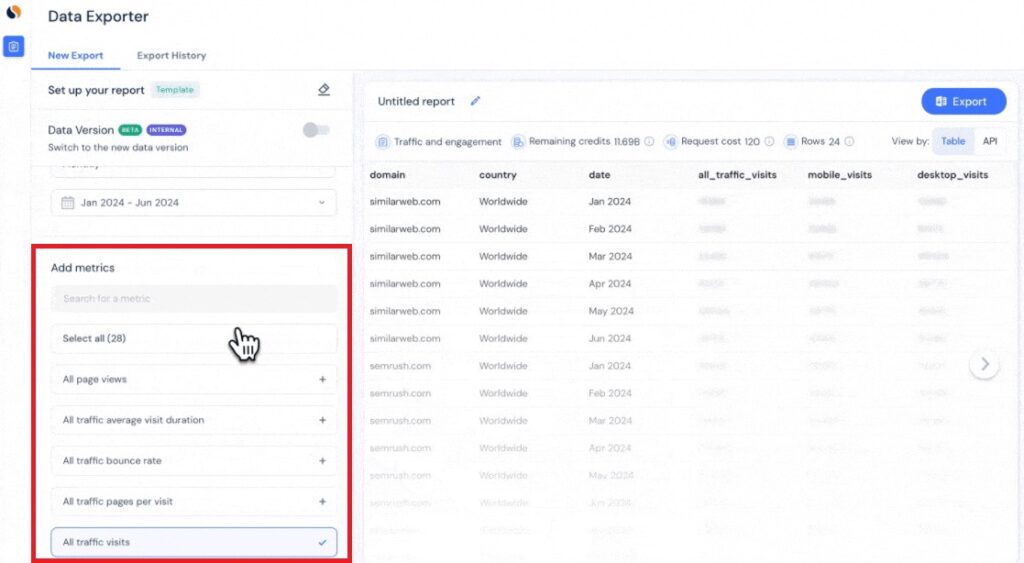
Task: Click the Feb 2024 cell for semrush.com
Action: coord(610,394)
